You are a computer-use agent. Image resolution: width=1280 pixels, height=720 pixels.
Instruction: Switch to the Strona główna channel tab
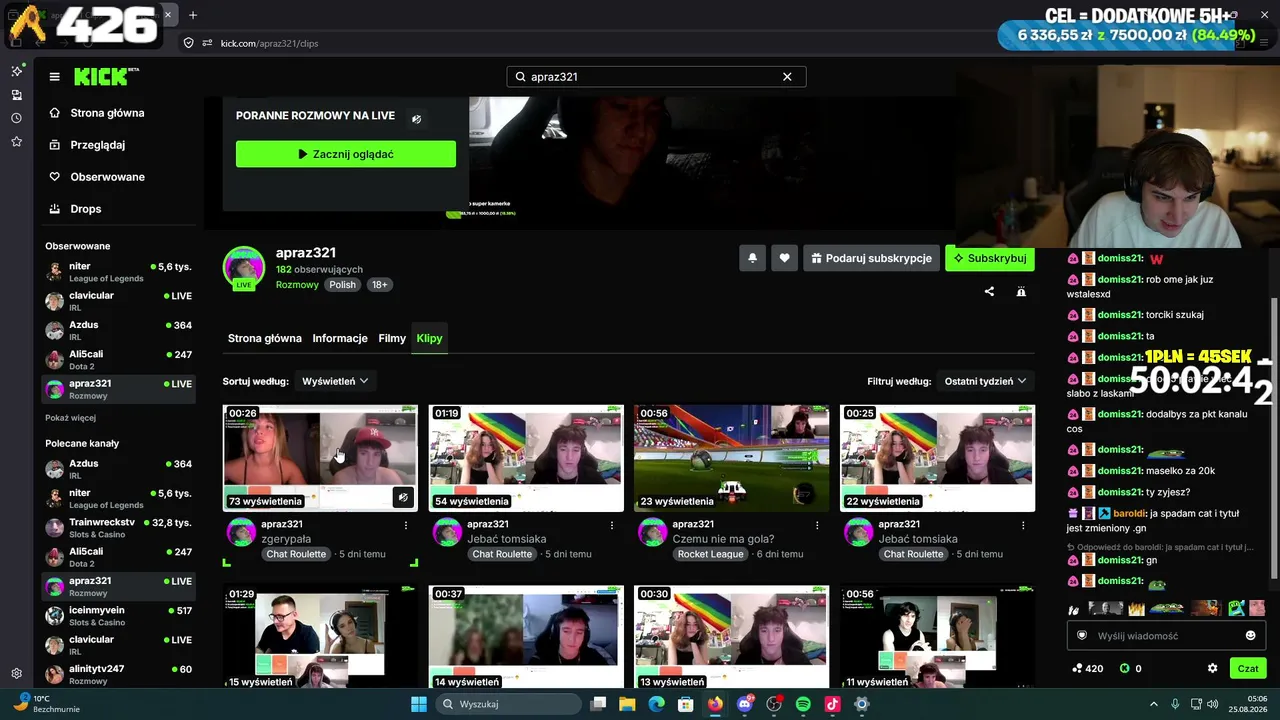click(265, 338)
